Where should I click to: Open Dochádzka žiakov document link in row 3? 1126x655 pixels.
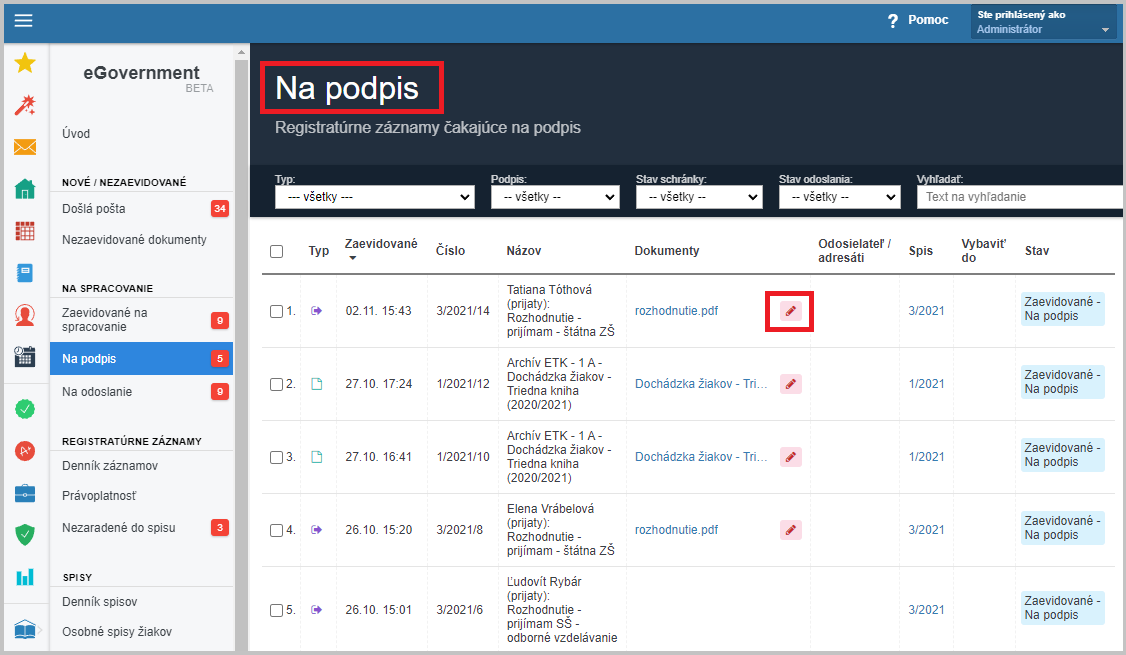click(x=701, y=457)
